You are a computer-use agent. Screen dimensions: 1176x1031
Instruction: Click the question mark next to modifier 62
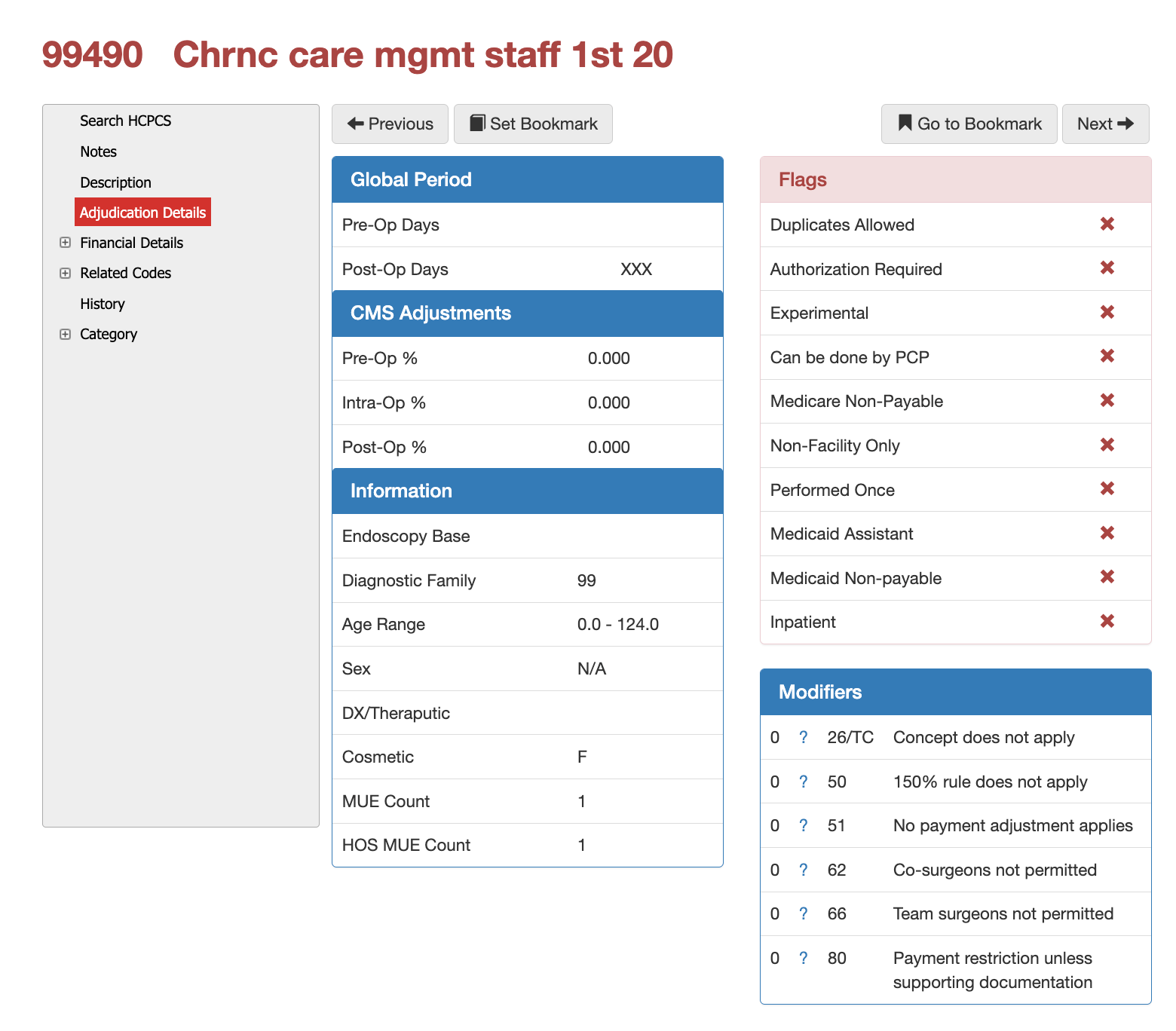[x=804, y=870]
